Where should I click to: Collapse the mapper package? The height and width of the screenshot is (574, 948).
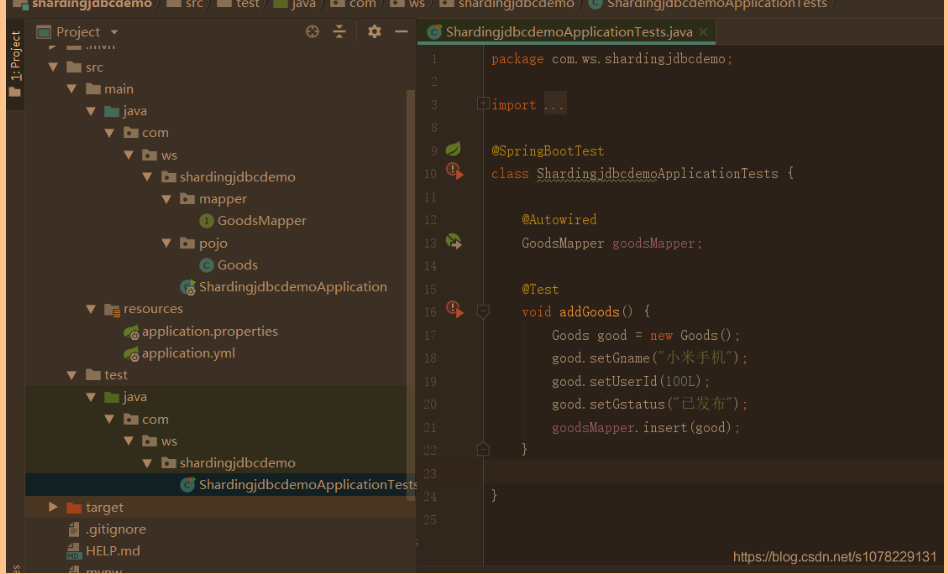[166, 199]
